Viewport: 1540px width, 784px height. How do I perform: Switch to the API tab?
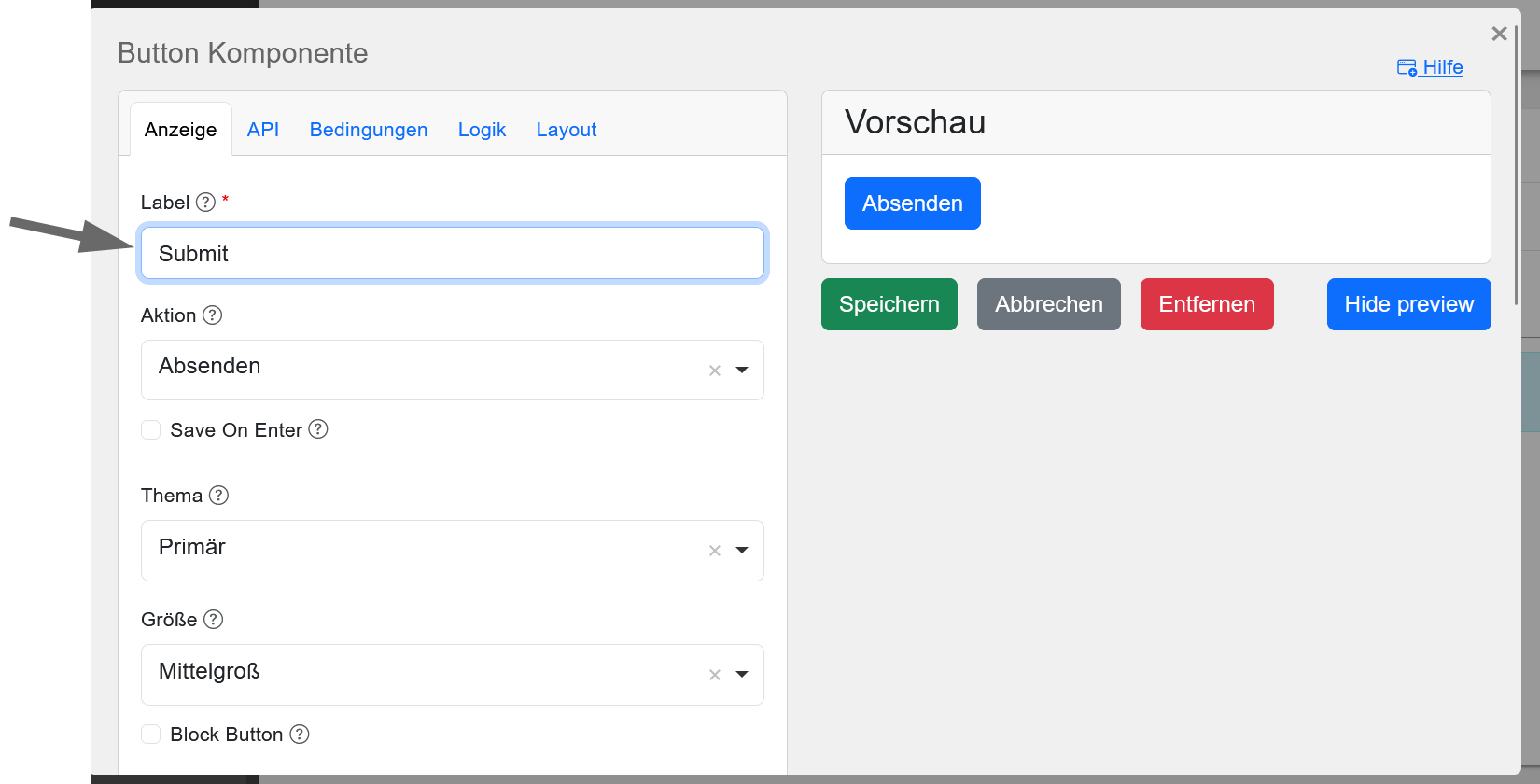[262, 130]
